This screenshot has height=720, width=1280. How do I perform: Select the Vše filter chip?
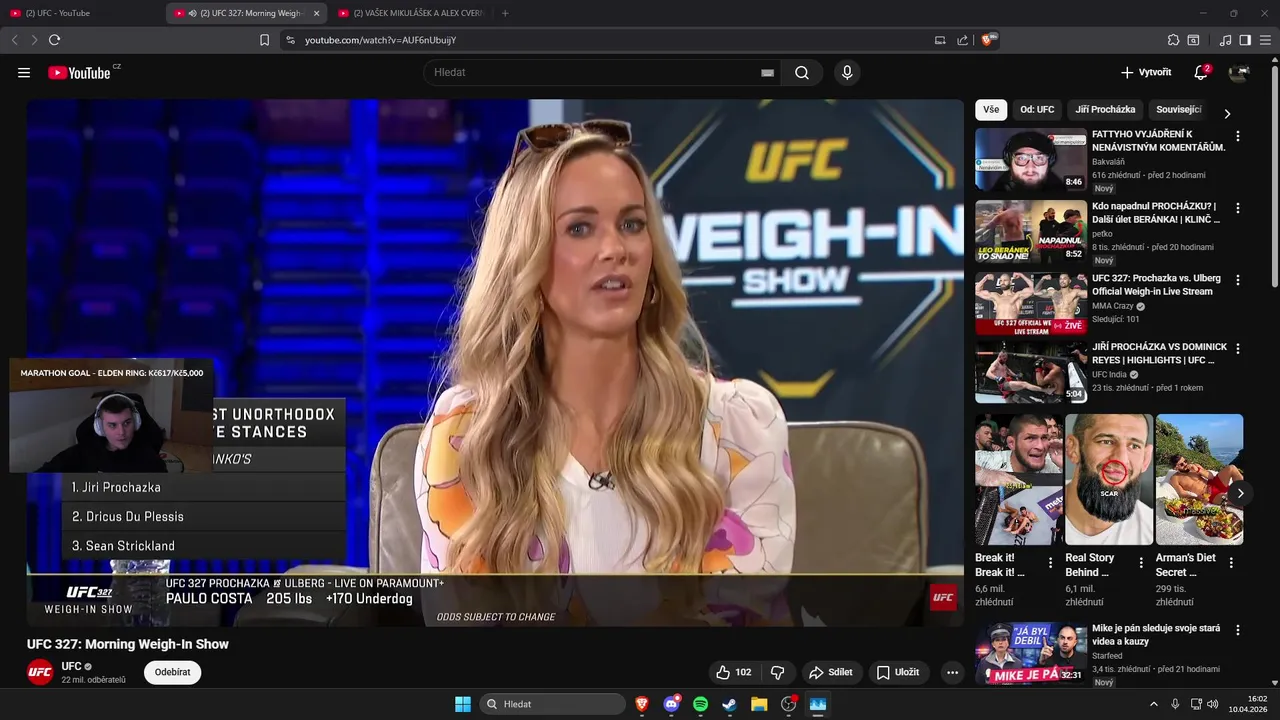[991, 110]
